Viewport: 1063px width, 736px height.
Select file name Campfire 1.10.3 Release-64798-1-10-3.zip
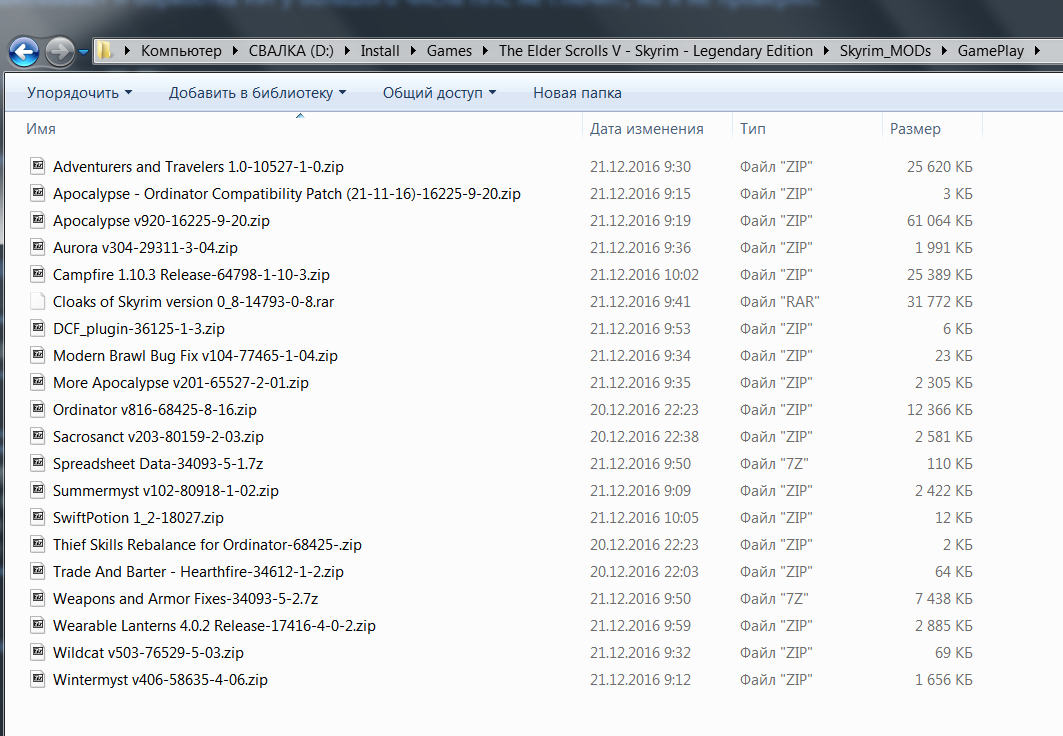[x=191, y=275]
